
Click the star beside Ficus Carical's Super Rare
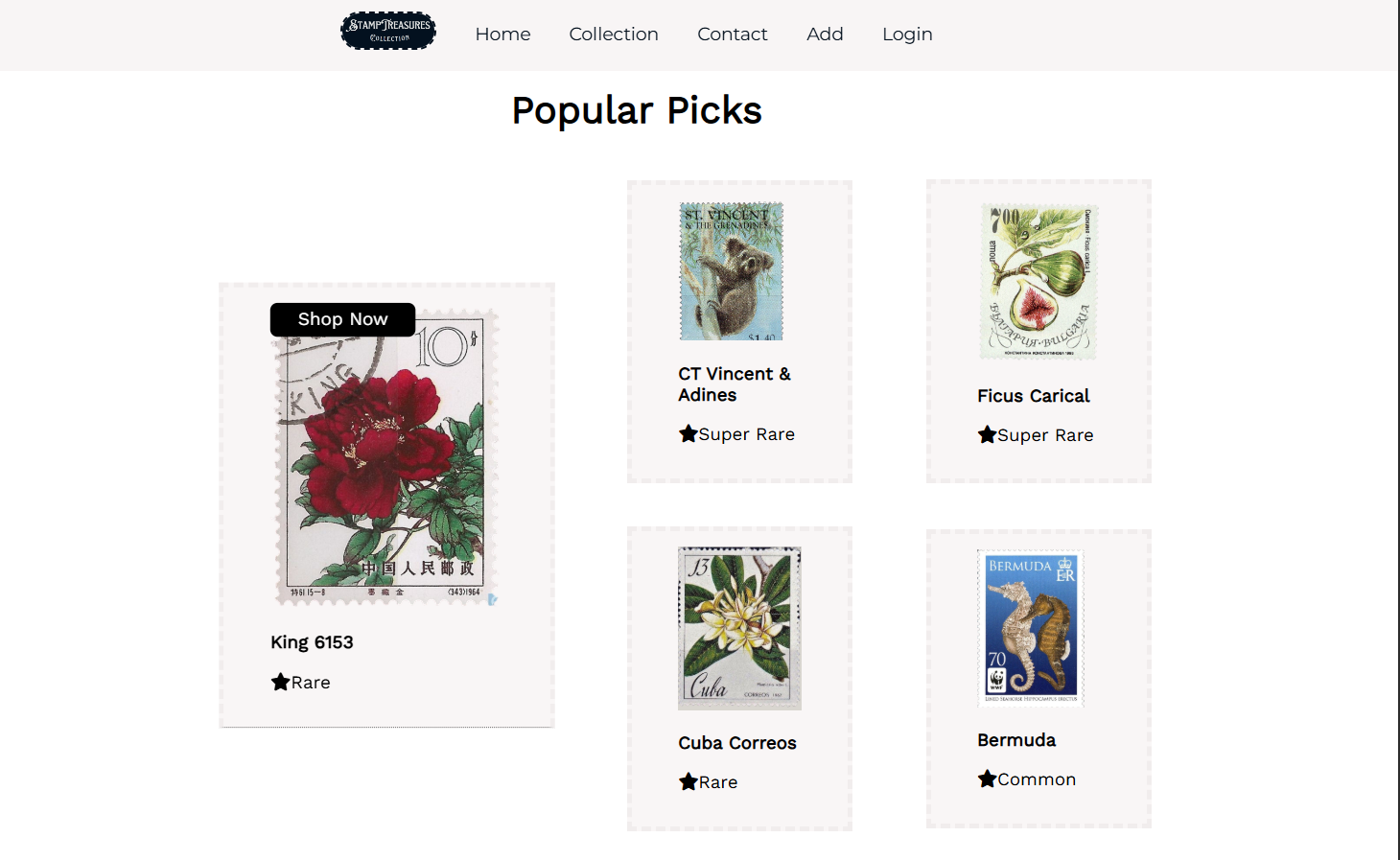tap(987, 434)
